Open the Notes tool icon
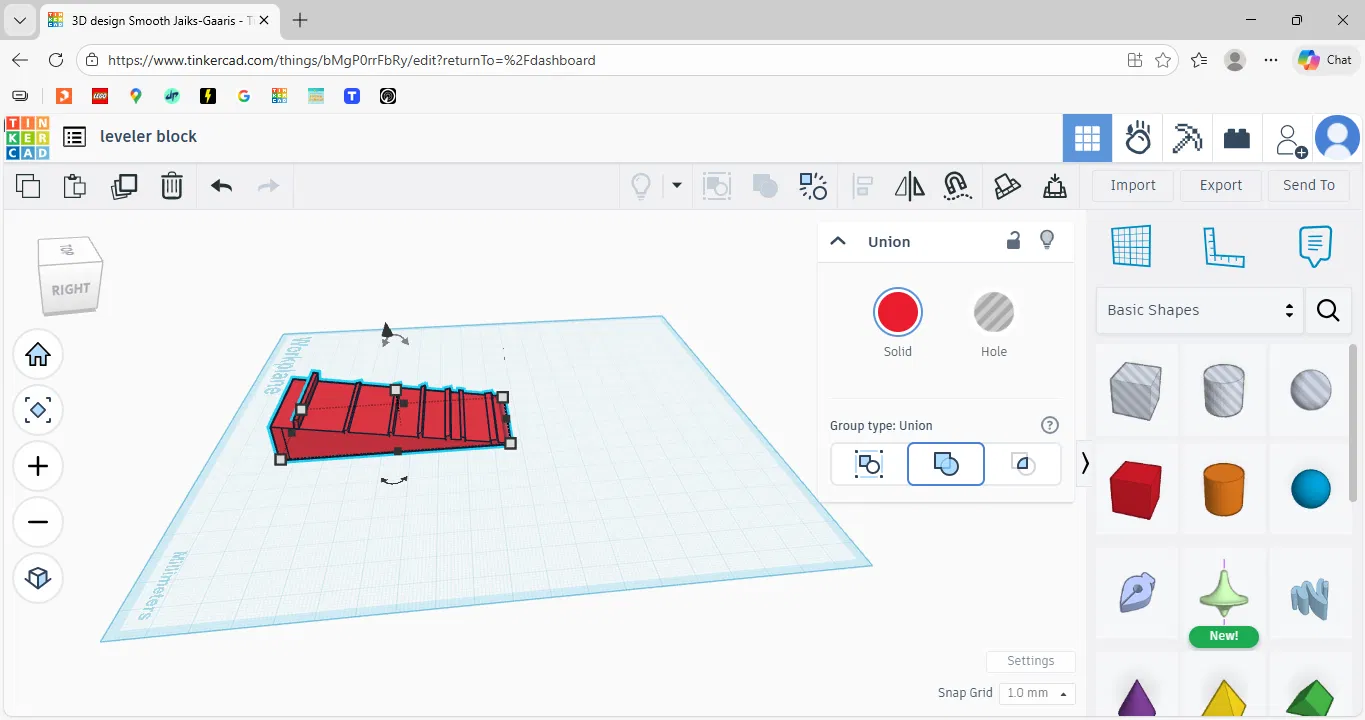This screenshot has height=720, width=1365. [1315, 247]
